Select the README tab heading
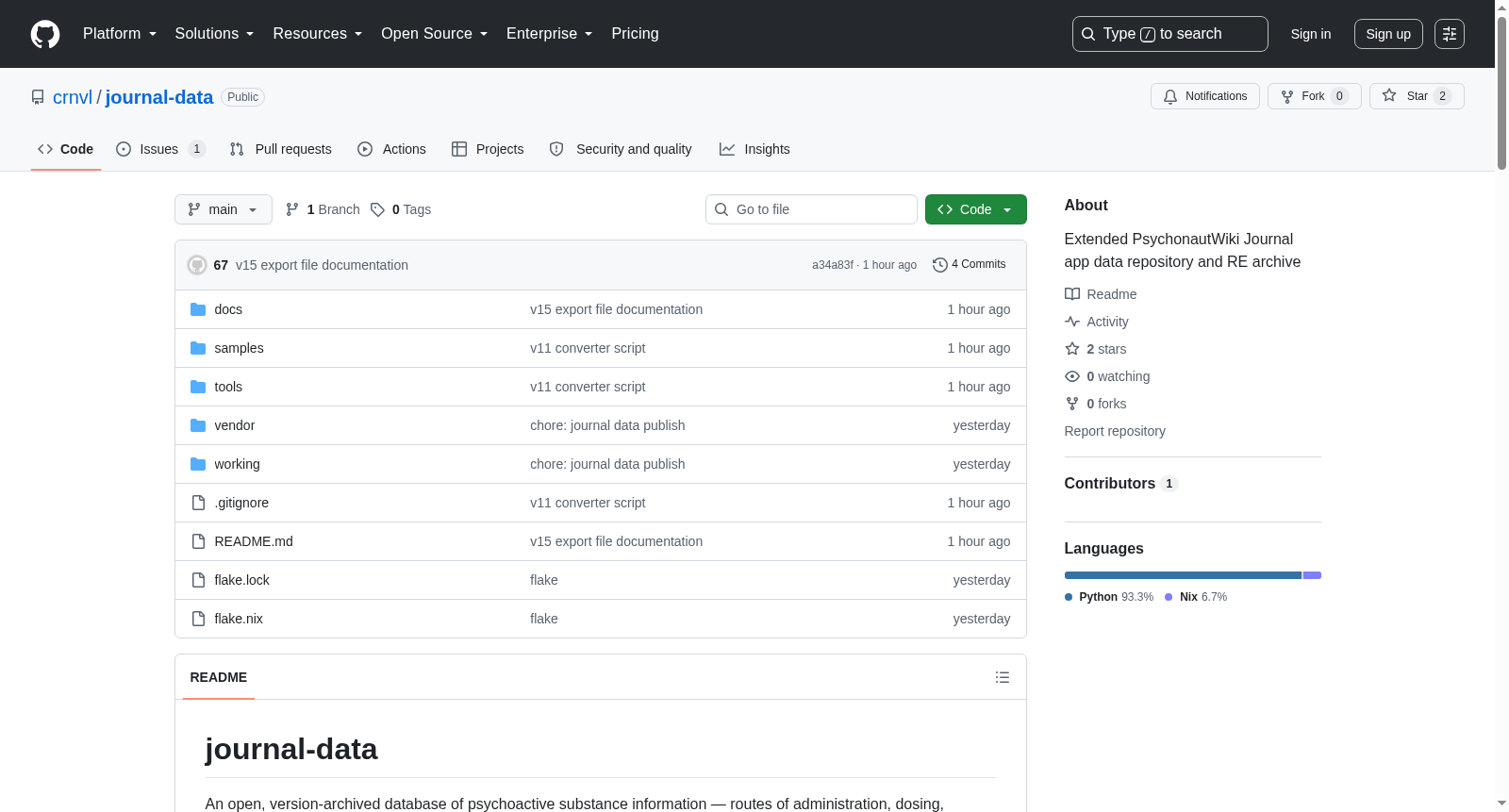The image size is (1509, 812). (219, 677)
